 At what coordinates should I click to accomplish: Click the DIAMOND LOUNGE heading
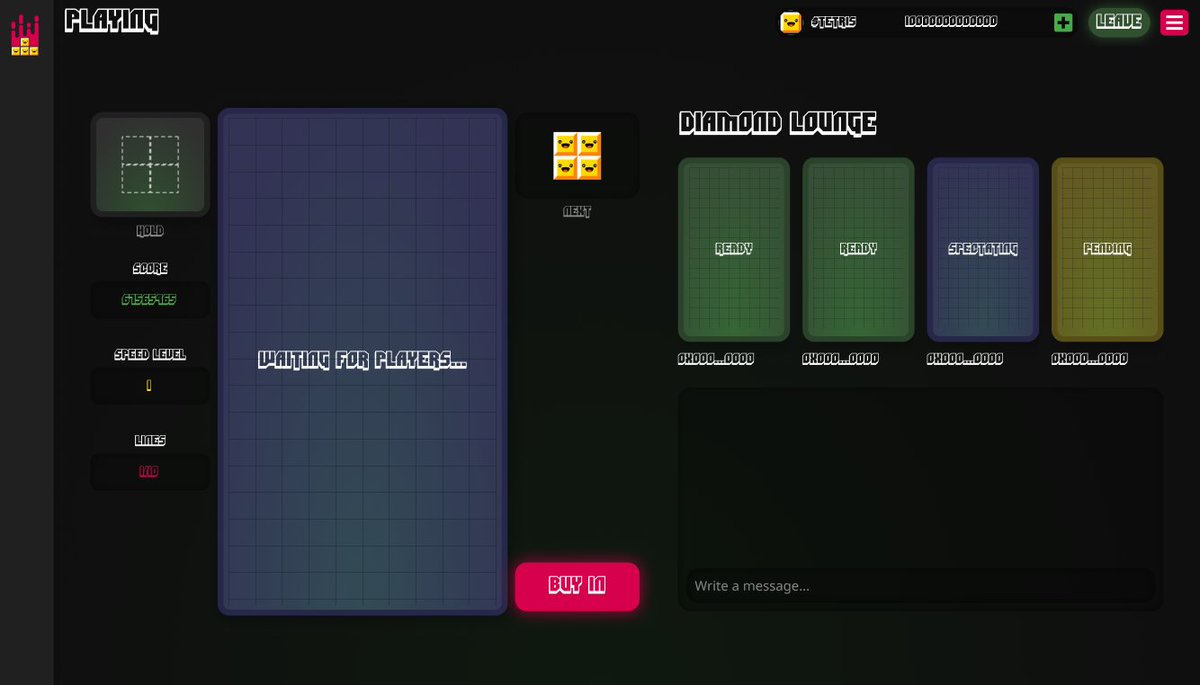tap(777, 123)
